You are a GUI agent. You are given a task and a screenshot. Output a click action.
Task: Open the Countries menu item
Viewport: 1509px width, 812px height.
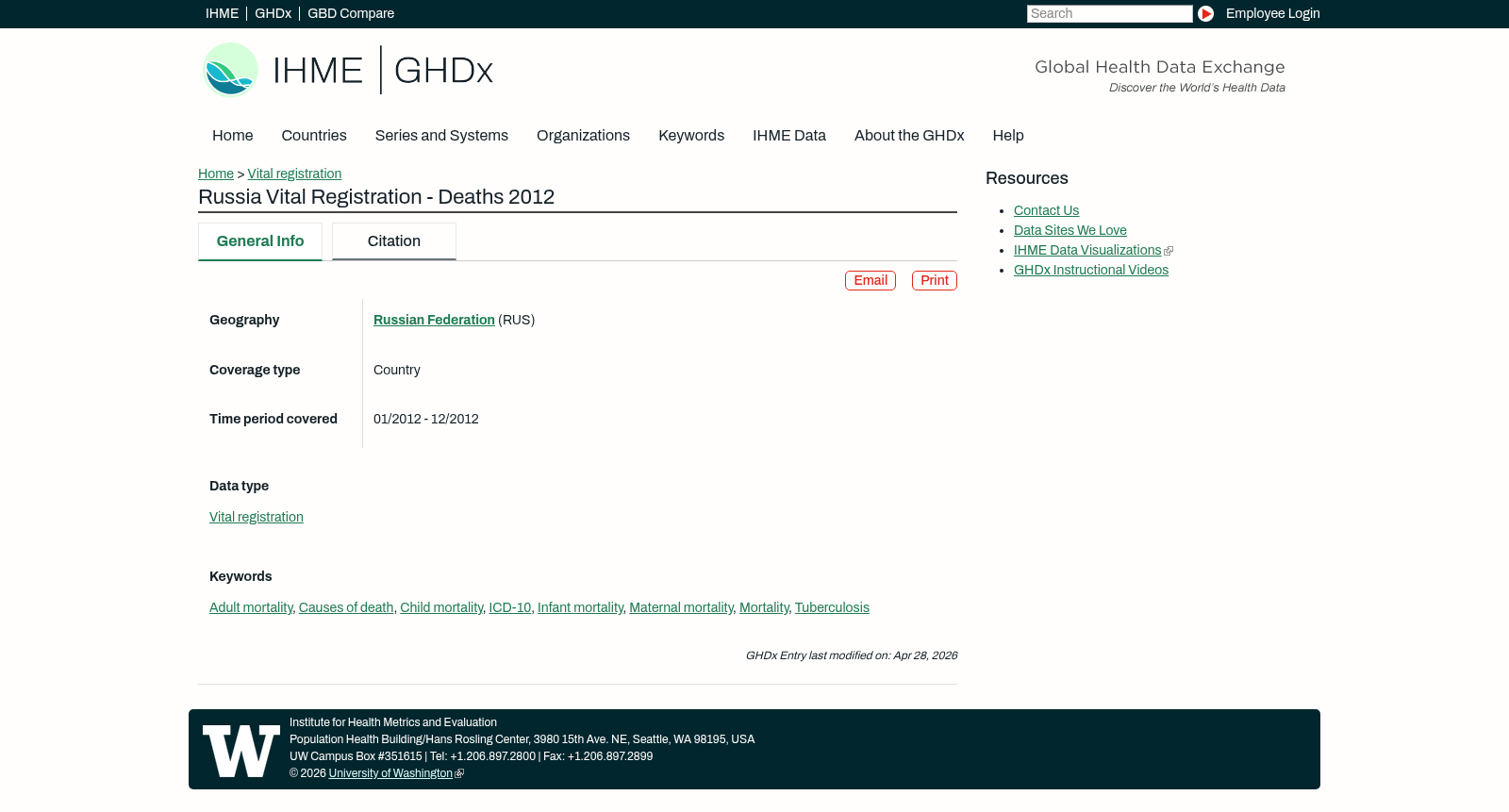click(x=314, y=136)
